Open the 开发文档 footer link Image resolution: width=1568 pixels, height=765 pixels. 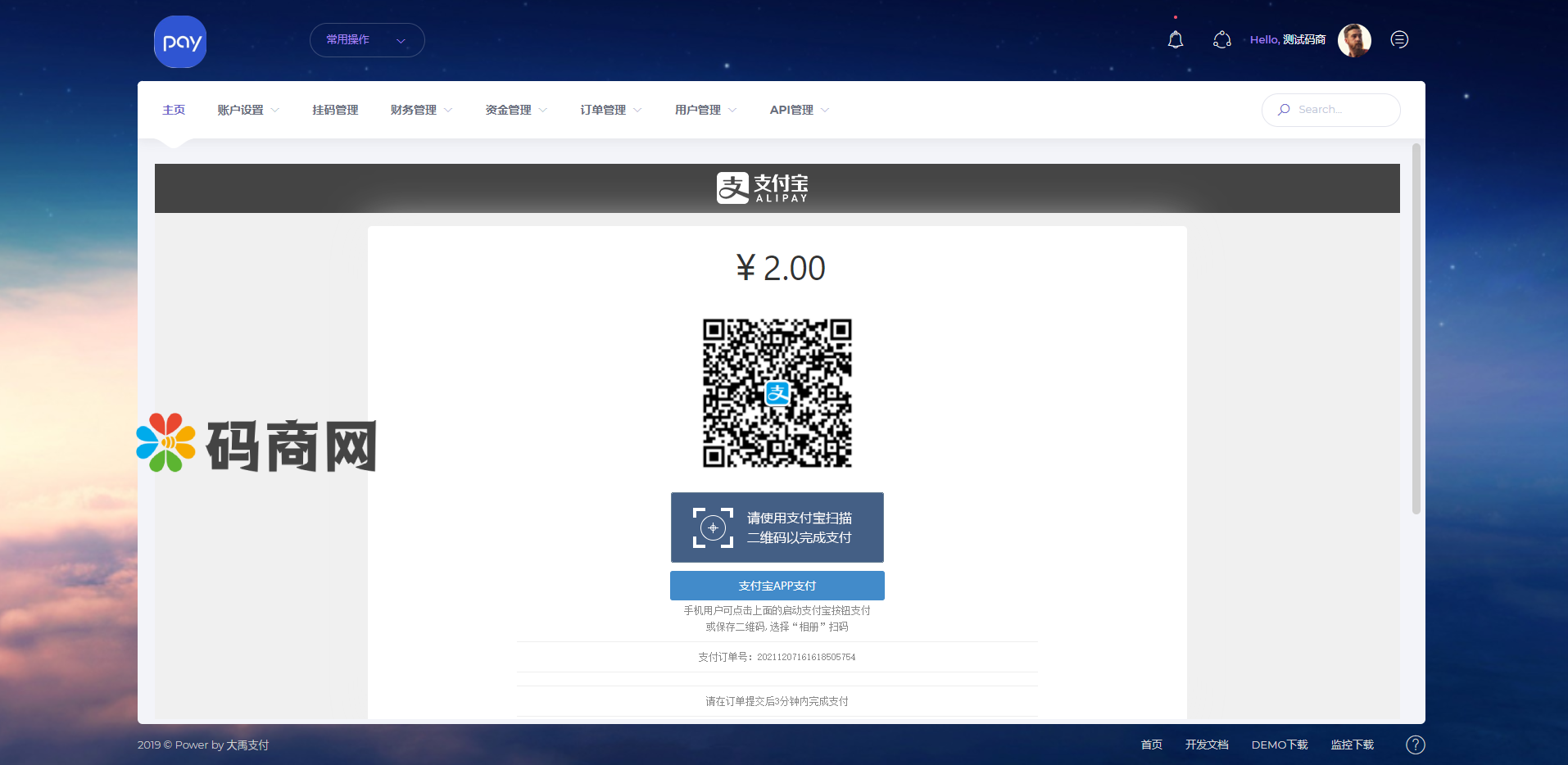pyautogui.click(x=1206, y=745)
